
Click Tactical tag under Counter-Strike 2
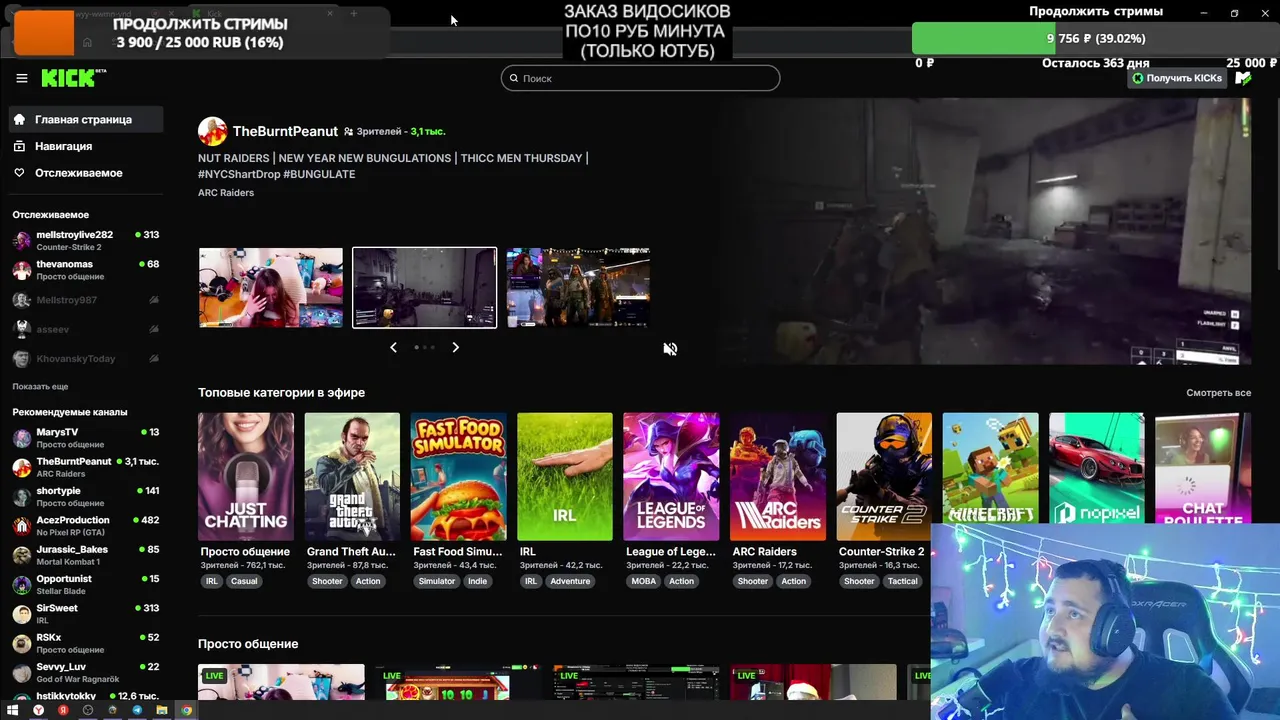902,581
